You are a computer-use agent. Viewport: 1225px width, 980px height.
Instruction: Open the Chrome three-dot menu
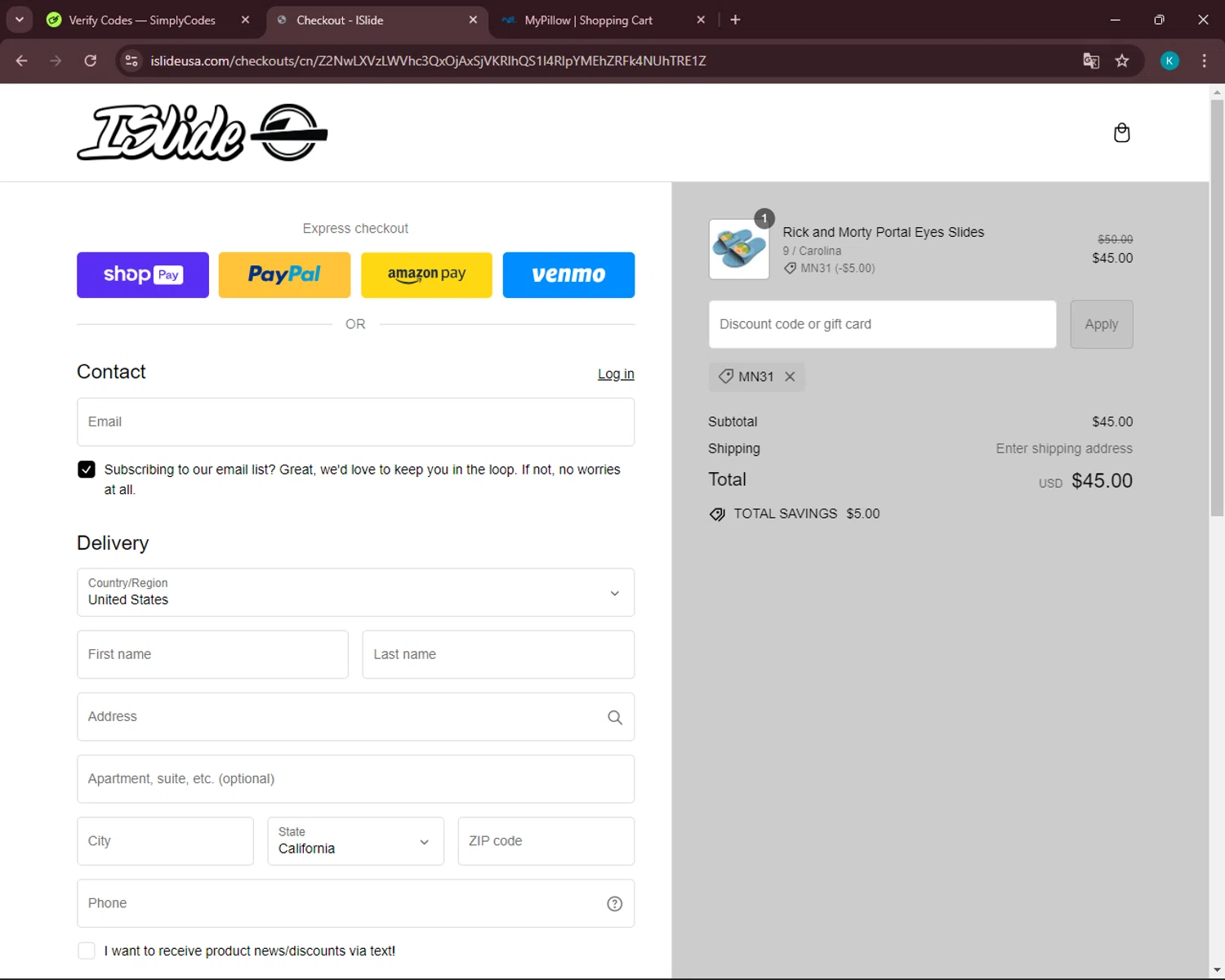click(1204, 60)
